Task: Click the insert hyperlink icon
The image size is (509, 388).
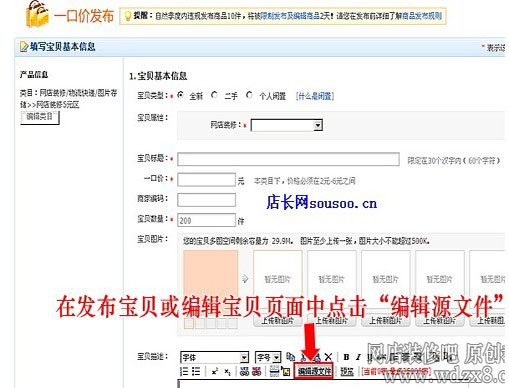Action: coord(244,371)
